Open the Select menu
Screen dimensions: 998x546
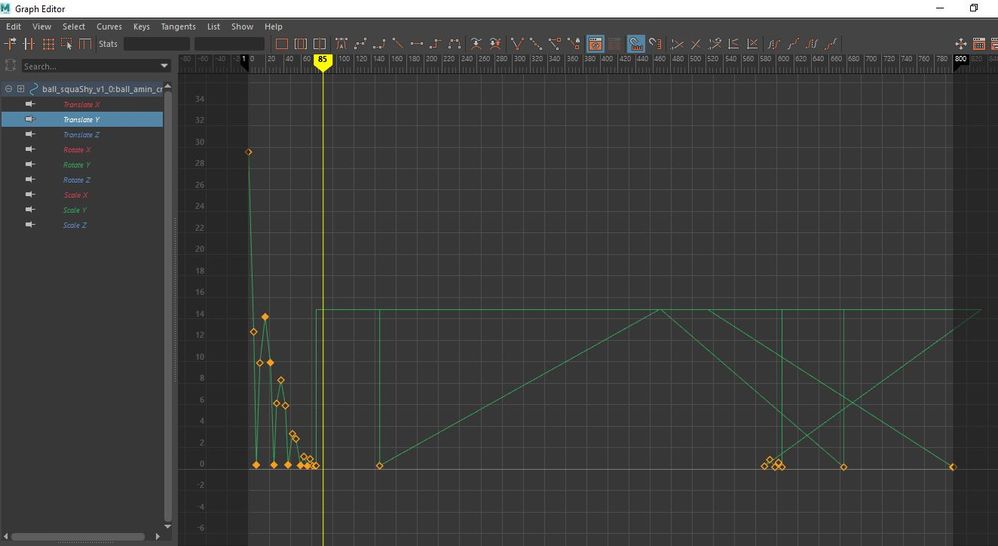(x=73, y=27)
